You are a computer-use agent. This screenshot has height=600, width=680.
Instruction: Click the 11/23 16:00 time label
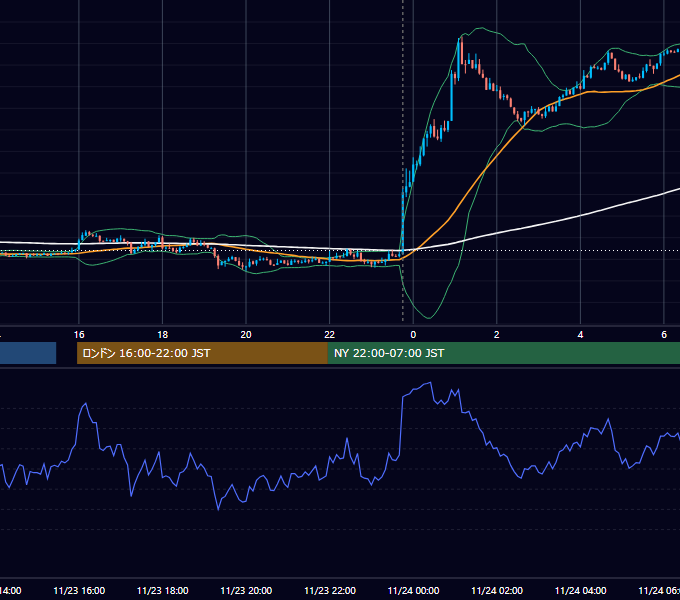click(79, 590)
